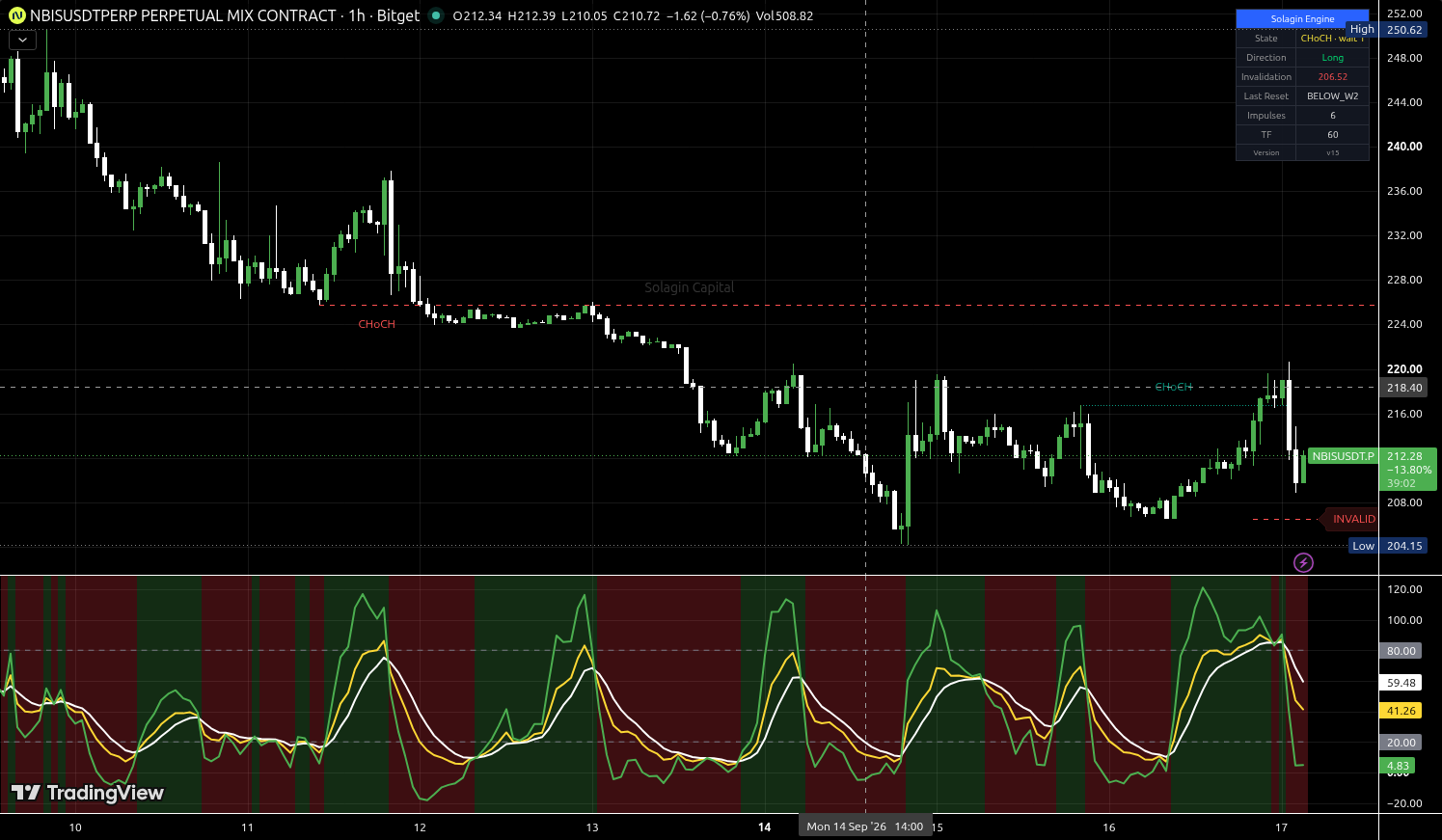
Task: Click the 80.00 oscillator level label
Action: 1401,651
